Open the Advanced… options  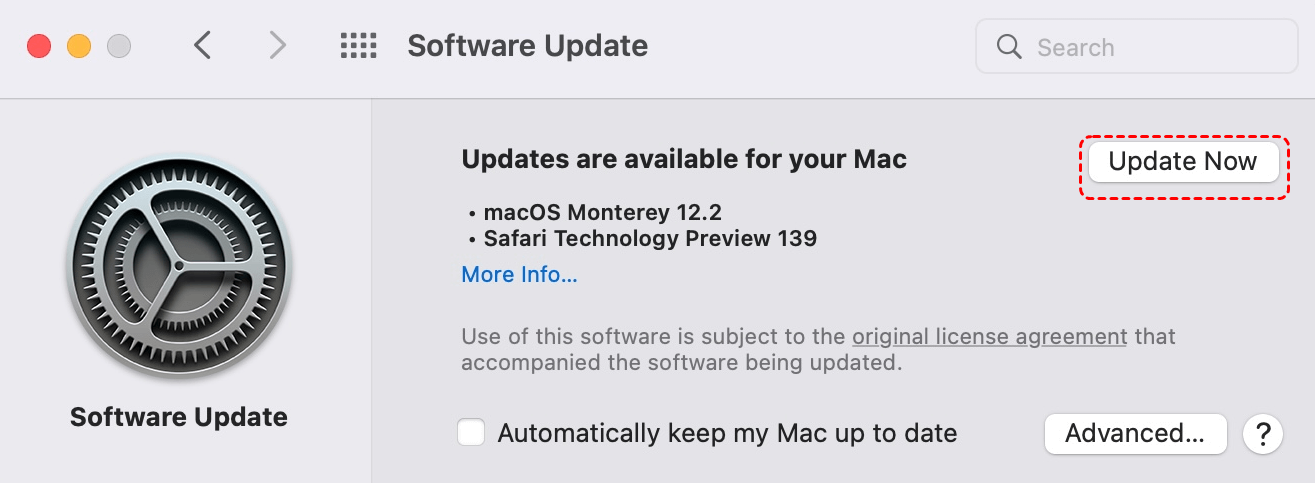[1135, 433]
